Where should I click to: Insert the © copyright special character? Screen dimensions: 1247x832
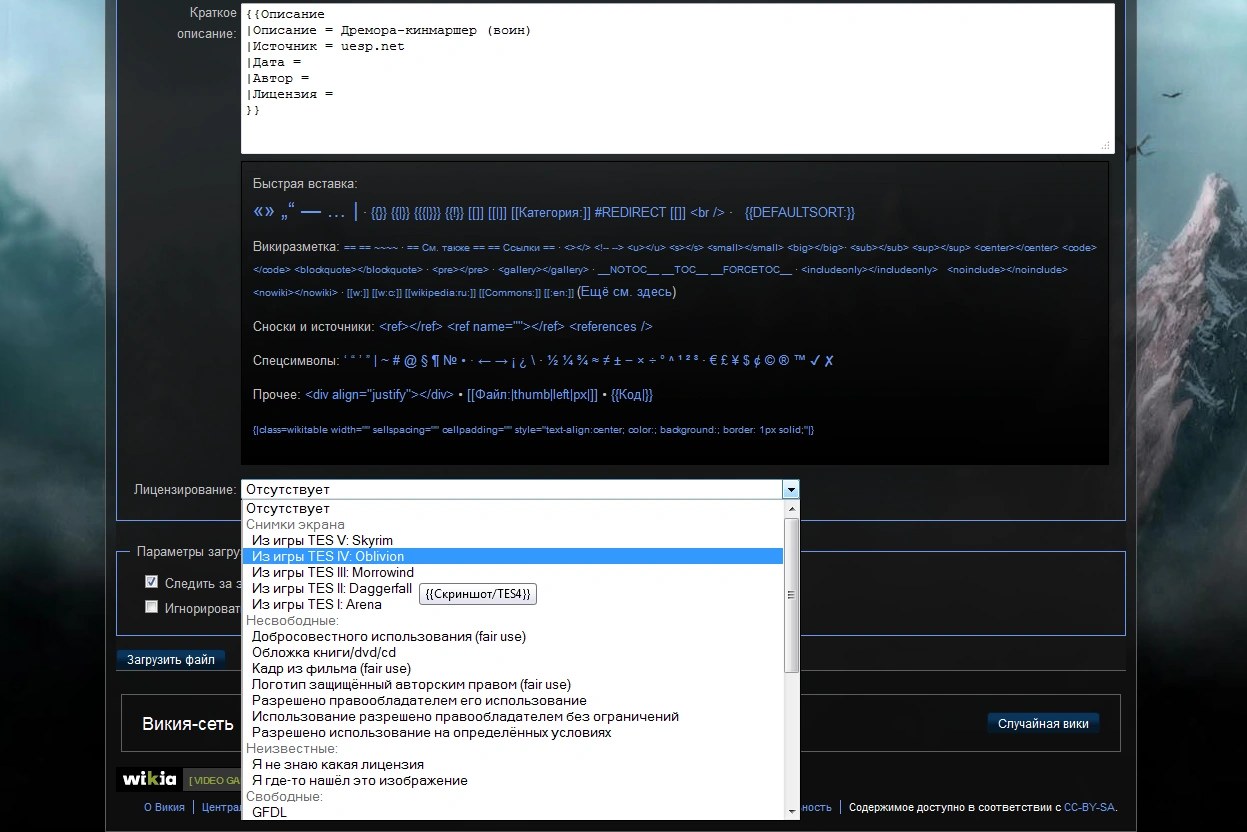click(x=769, y=361)
